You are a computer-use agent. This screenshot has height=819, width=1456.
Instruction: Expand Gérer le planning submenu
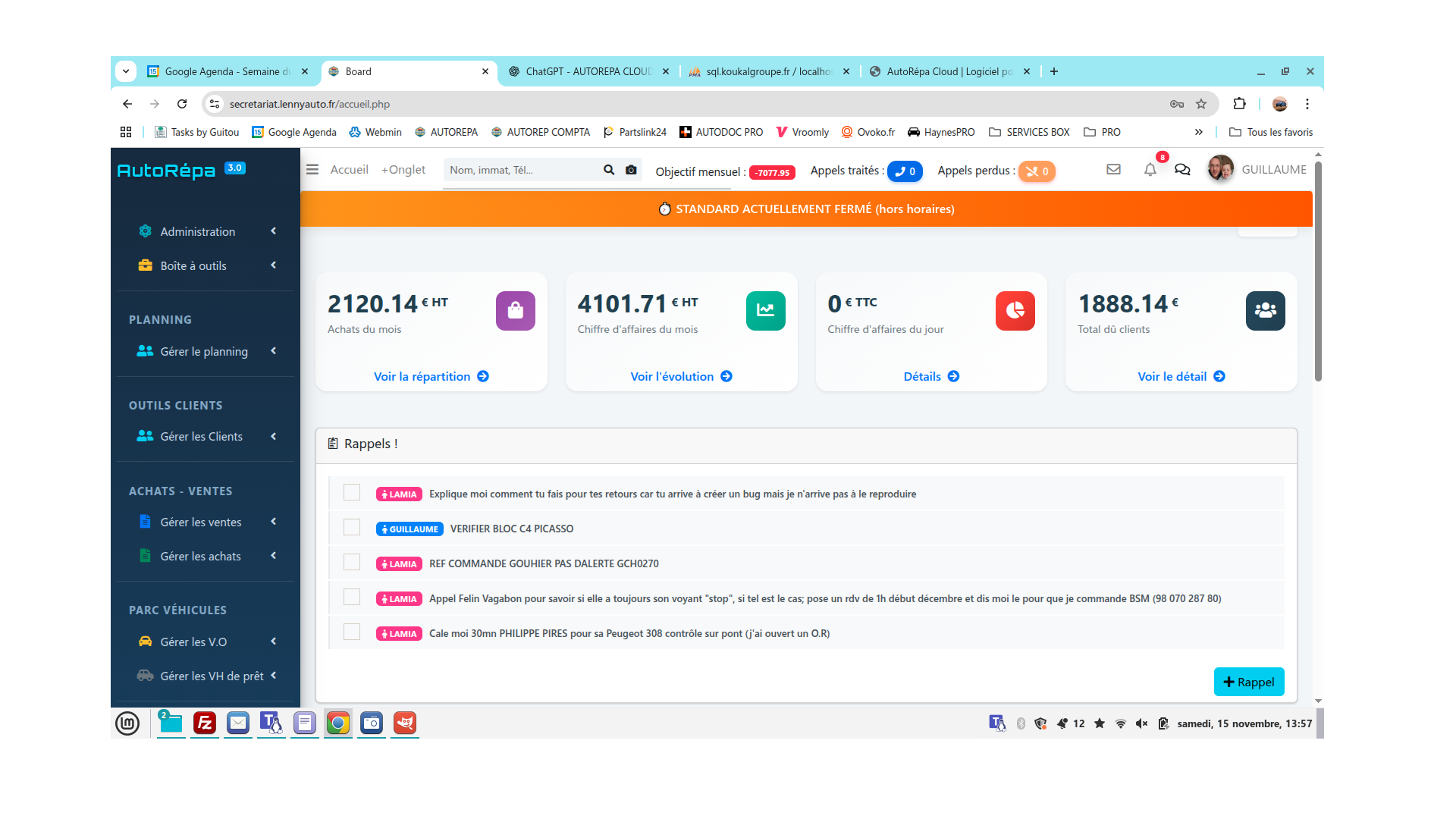pos(205,351)
